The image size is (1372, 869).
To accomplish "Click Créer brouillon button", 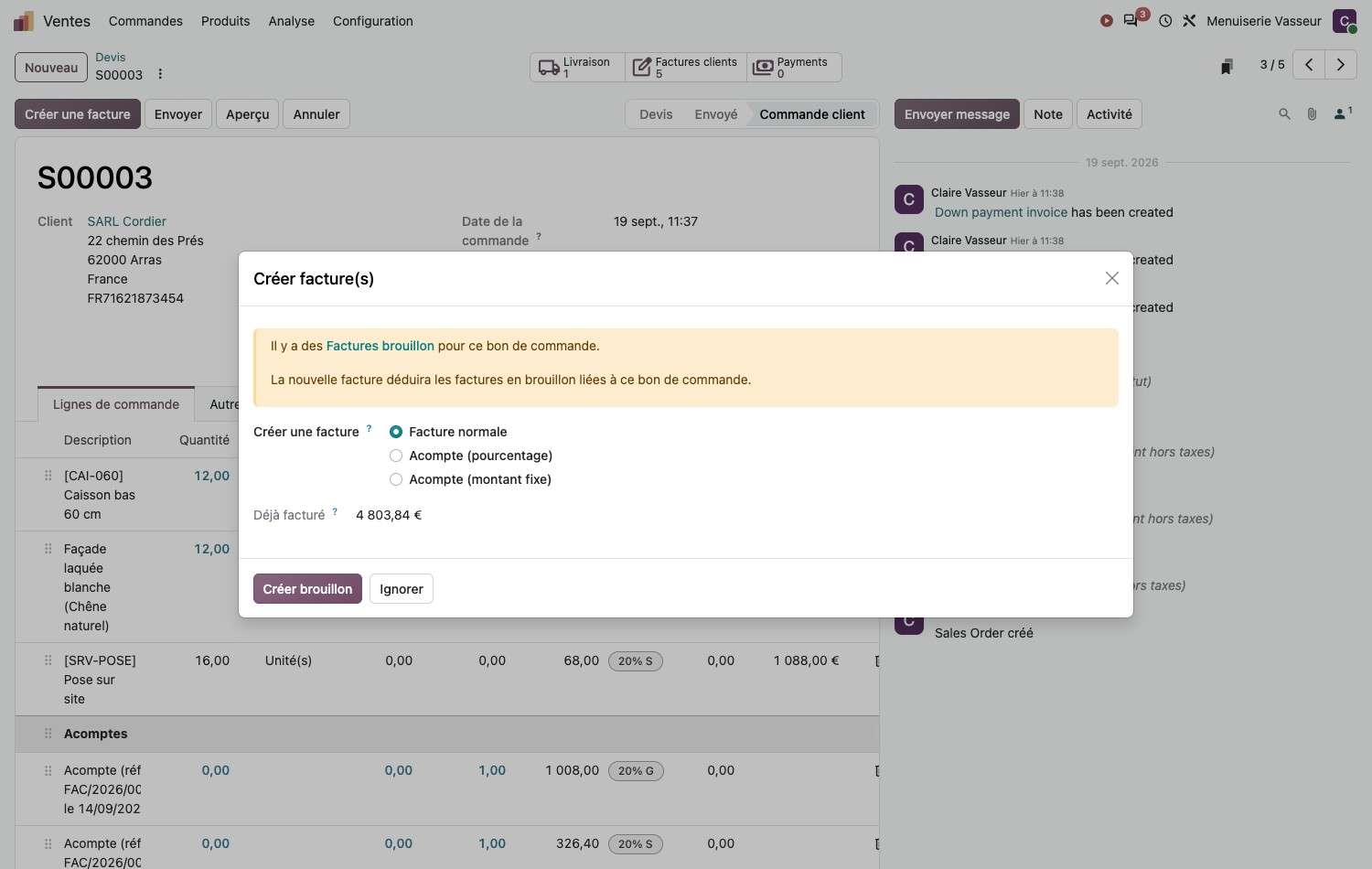I will [x=307, y=589].
